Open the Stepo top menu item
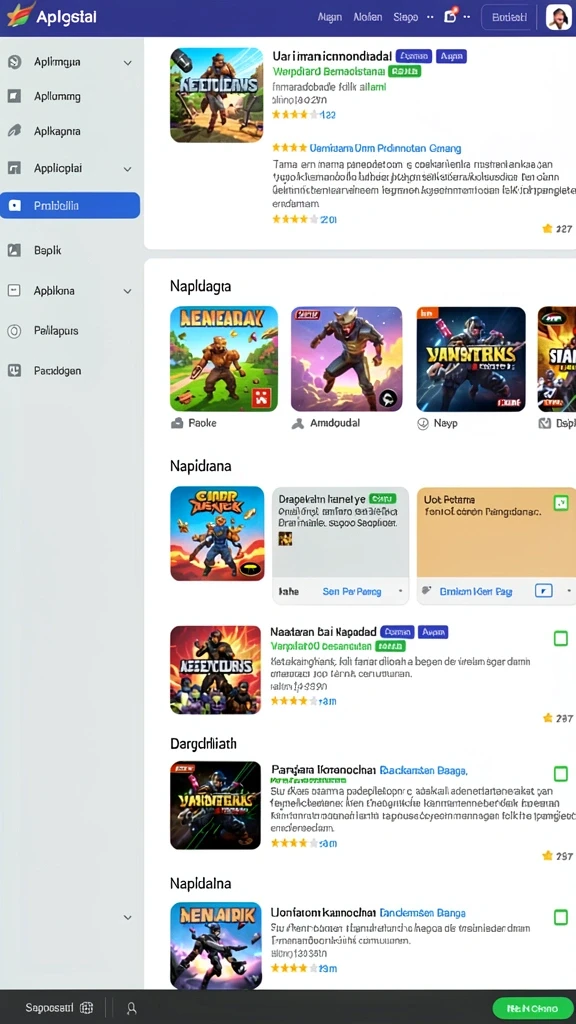This screenshot has width=576, height=1024. coord(406,17)
